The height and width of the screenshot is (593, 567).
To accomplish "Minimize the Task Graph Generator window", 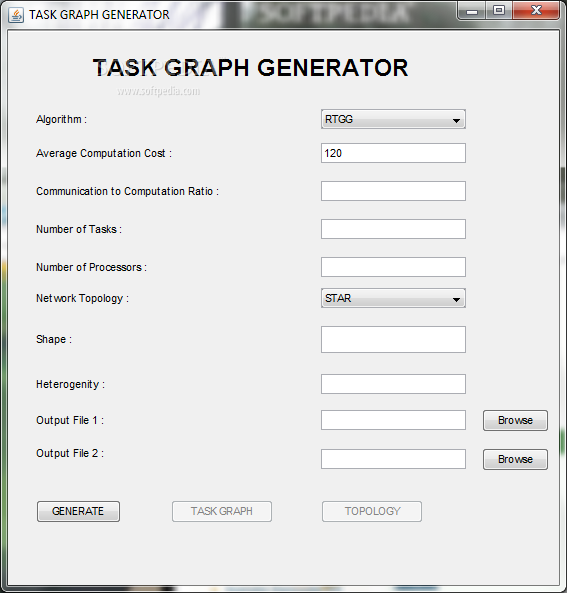I will point(472,11).
